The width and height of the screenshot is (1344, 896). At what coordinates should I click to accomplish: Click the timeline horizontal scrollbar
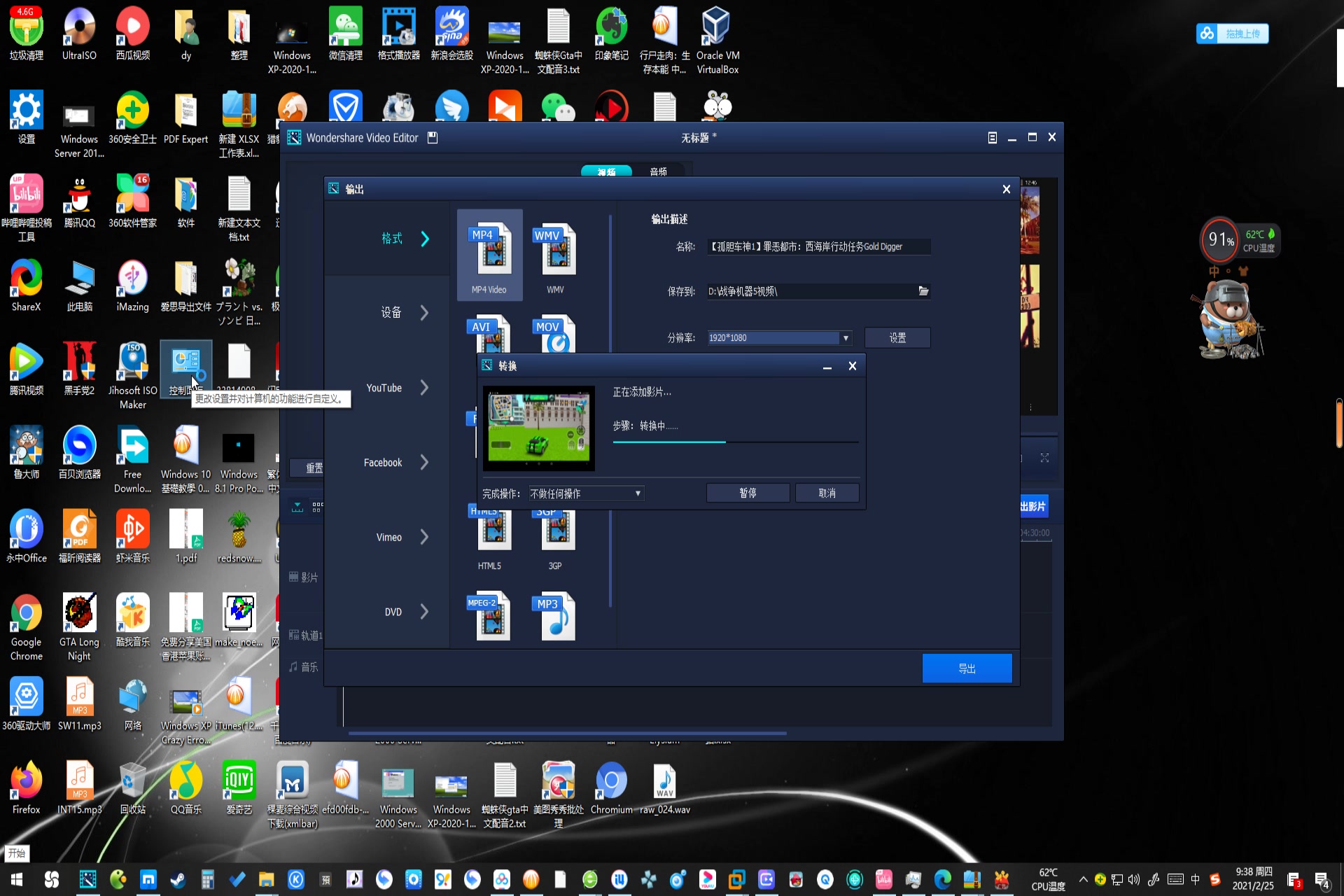tap(567, 734)
